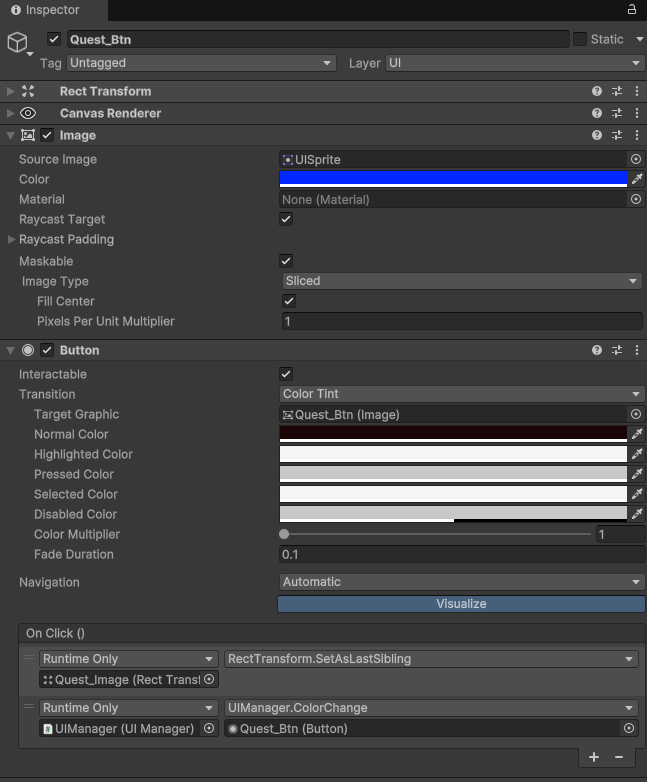Open Material object picker

click(636, 199)
